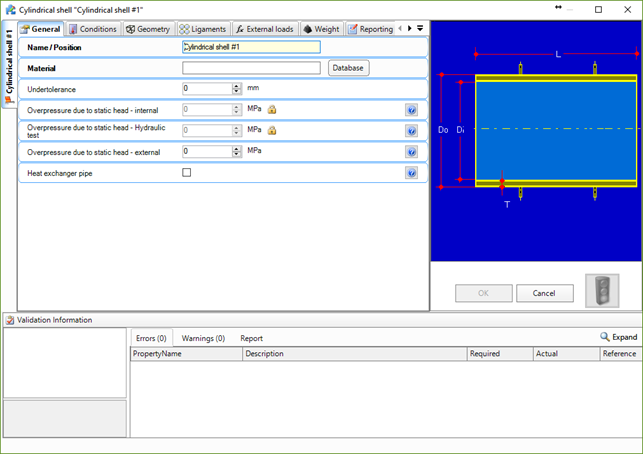Switch to the Geometry tab
Image resolution: width=643 pixels, height=454 pixels.
148,29
